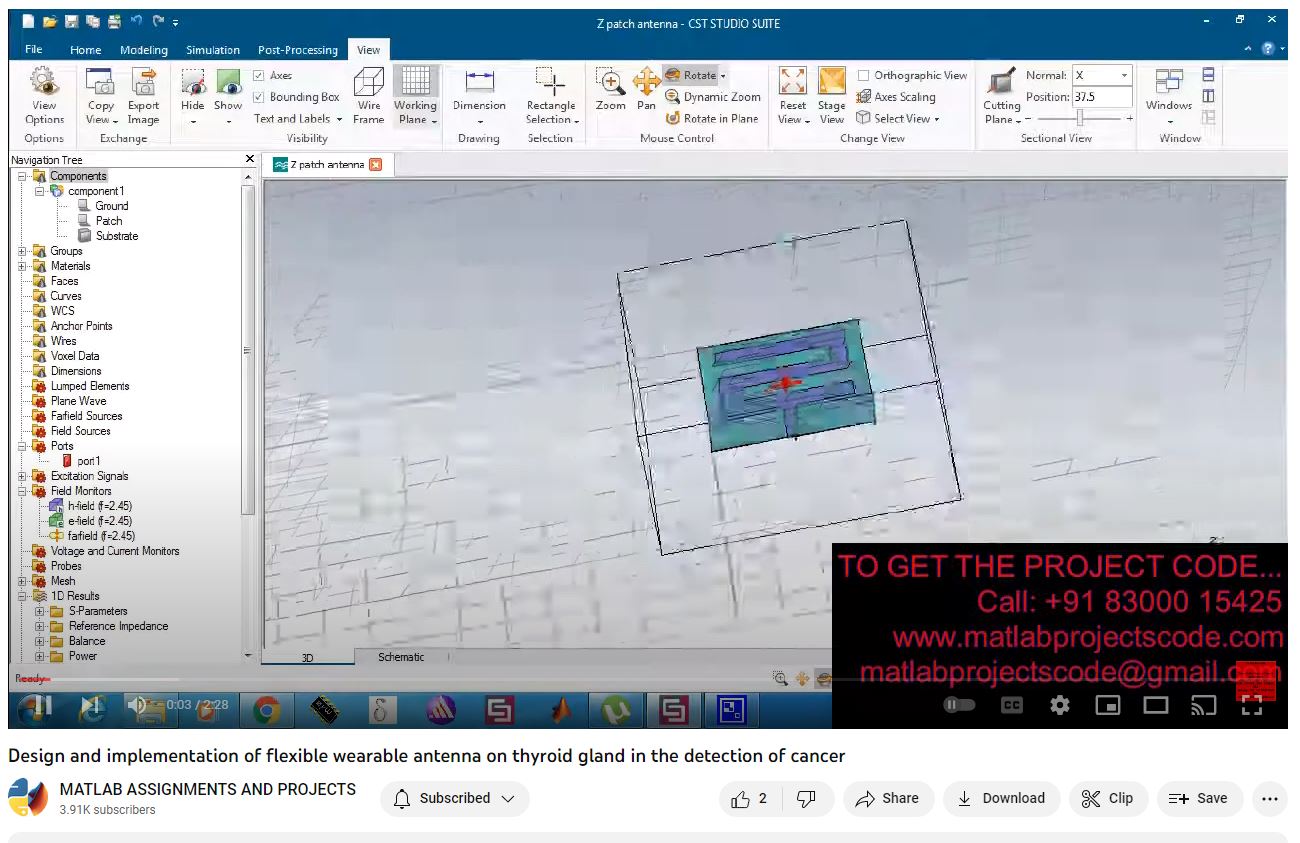The height and width of the screenshot is (843, 1300).
Task: Open View Options gear icon
Action: tap(44, 84)
